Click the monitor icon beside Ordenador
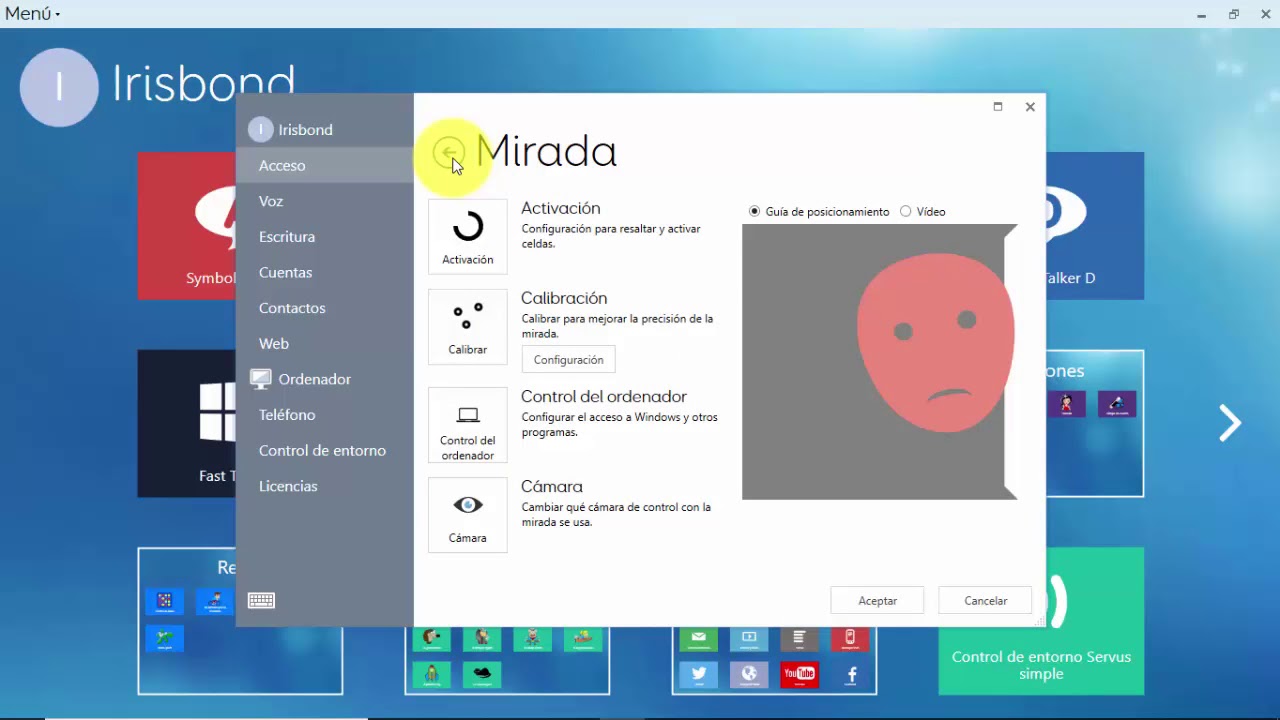The width and height of the screenshot is (1280, 720). click(x=261, y=379)
